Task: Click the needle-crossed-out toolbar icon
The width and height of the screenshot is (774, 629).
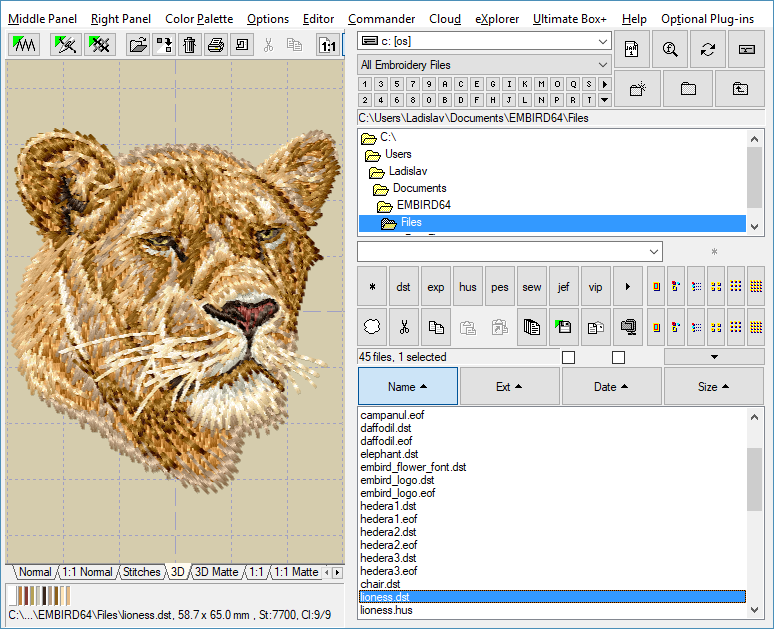Action: pos(65,45)
